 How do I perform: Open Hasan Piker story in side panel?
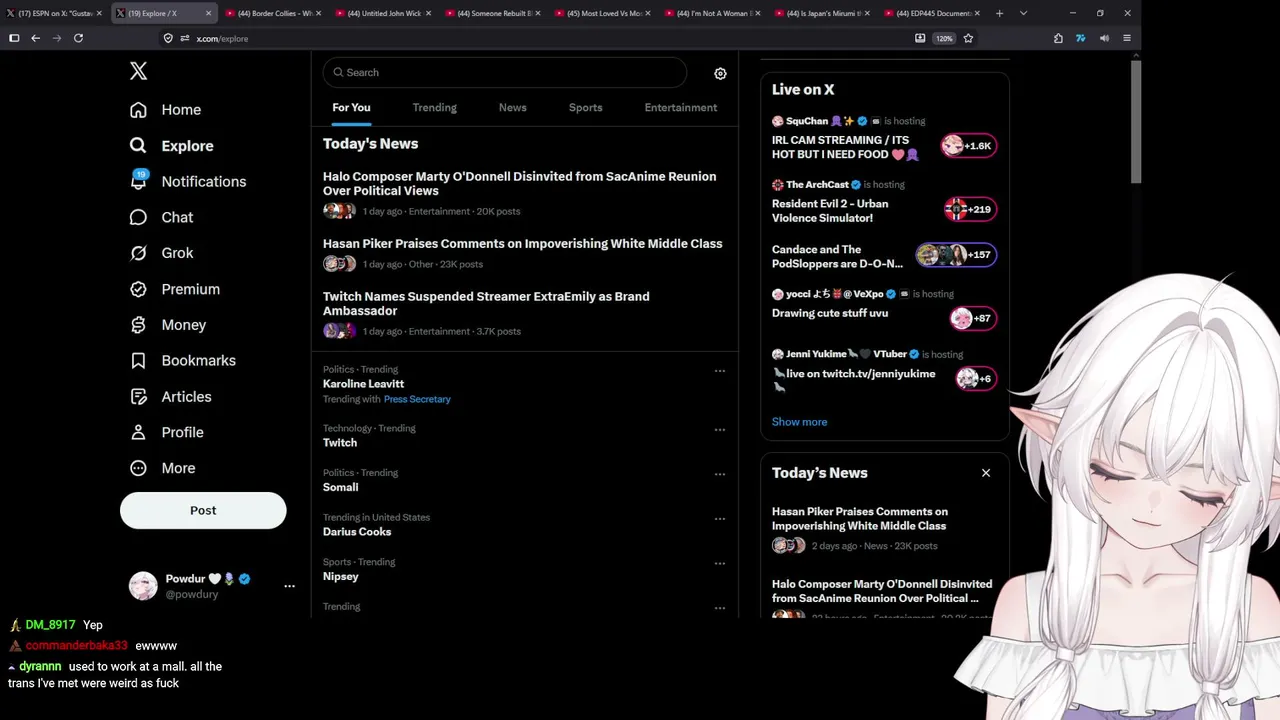[x=860, y=519]
